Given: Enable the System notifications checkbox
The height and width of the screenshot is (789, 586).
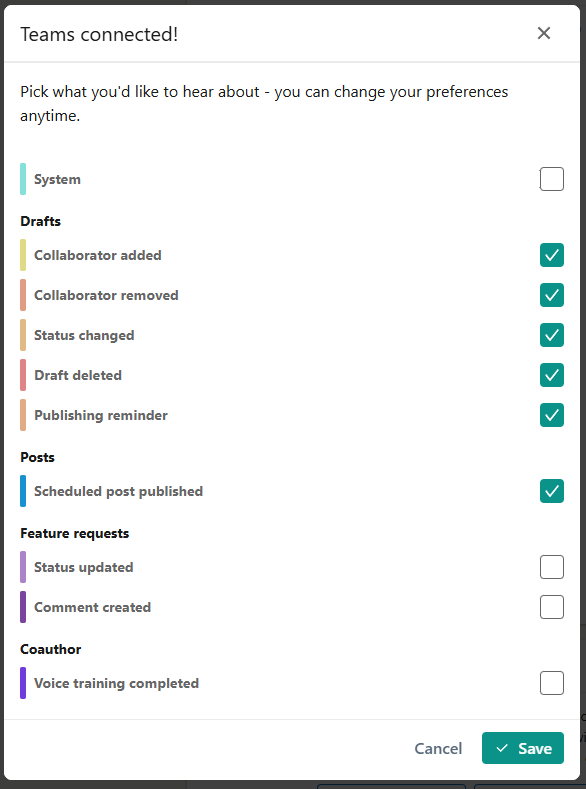Looking at the screenshot, I should click(552, 179).
